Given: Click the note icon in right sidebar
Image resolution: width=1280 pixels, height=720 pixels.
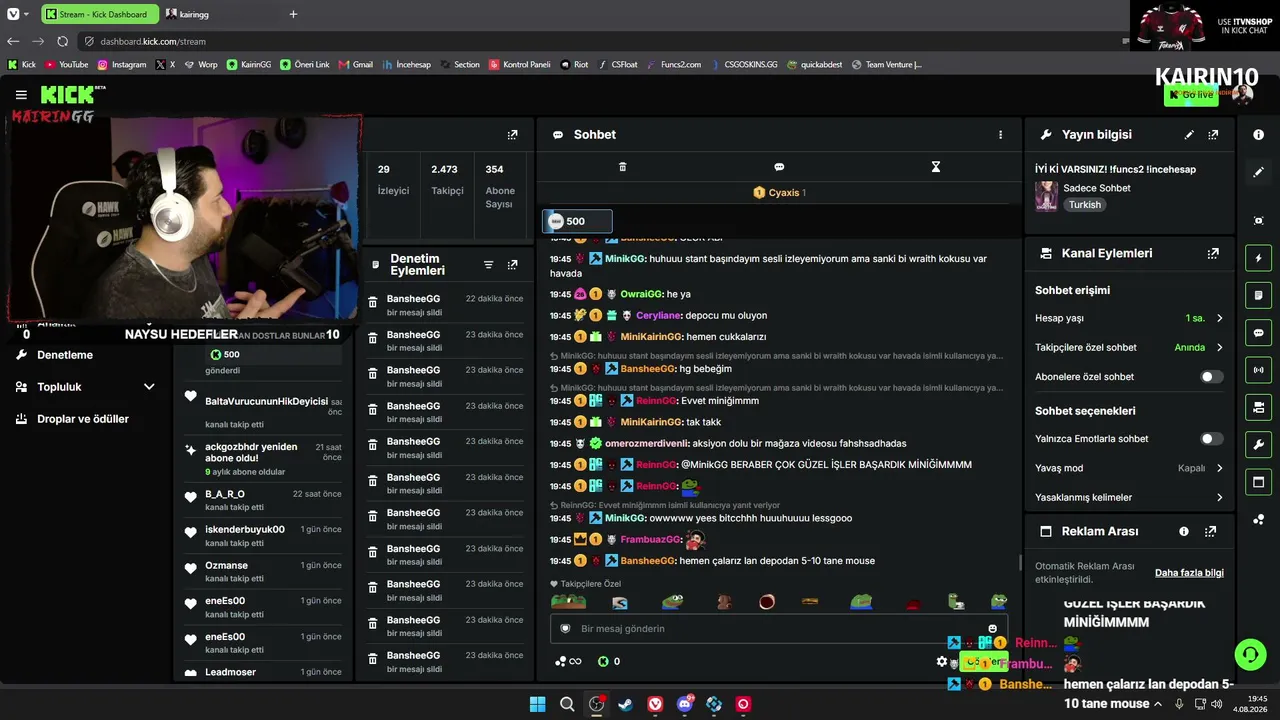Looking at the screenshot, I should [x=1259, y=295].
